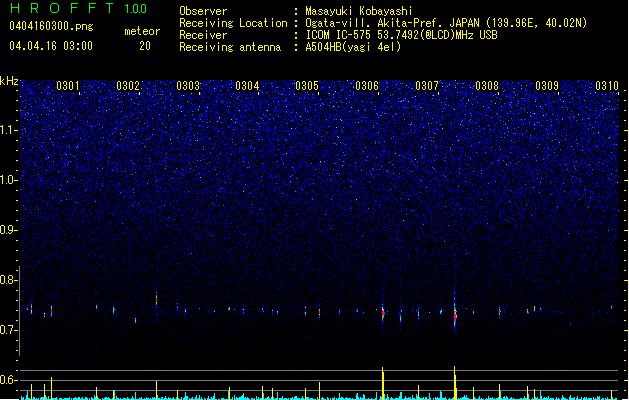Image resolution: width=629 pixels, height=400 pixels.
Task: Select the 0309 time label
Action: 547,86
